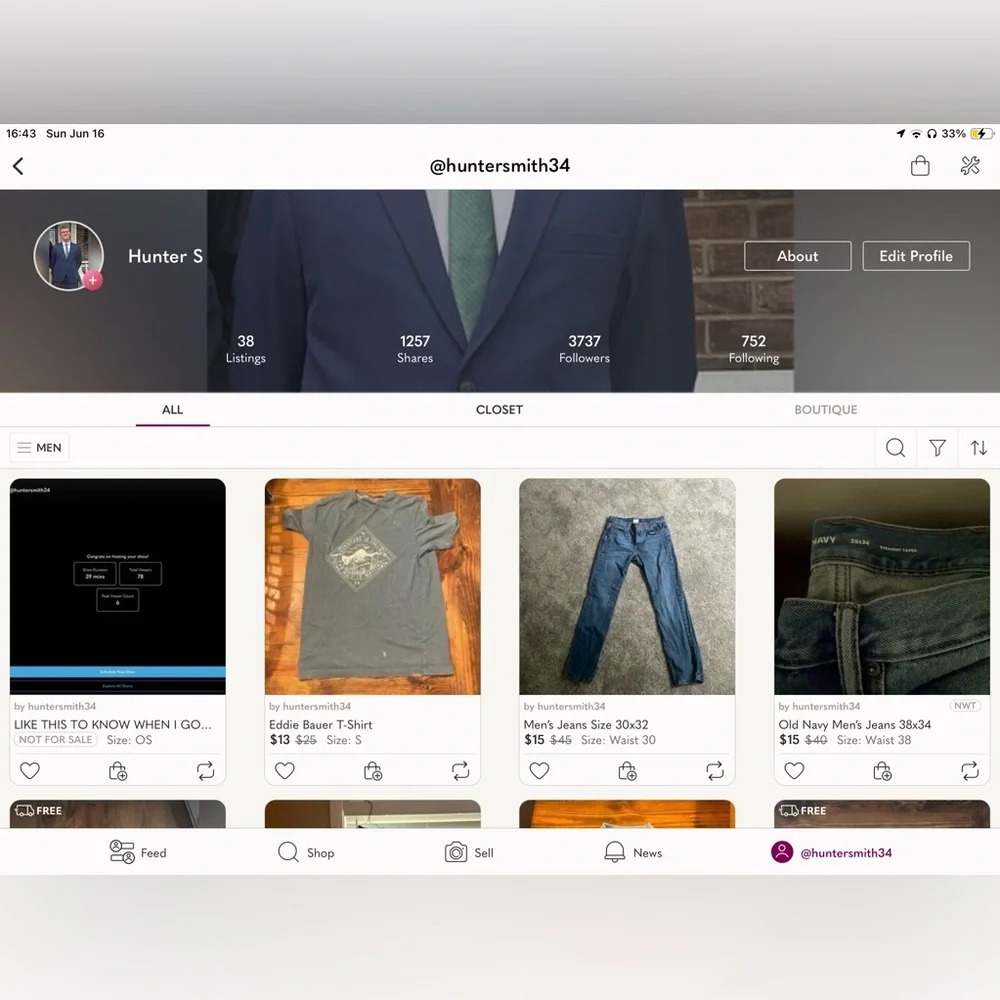Click the NWT tag on Old Navy jeans
1000x1000 pixels.
point(965,705)
